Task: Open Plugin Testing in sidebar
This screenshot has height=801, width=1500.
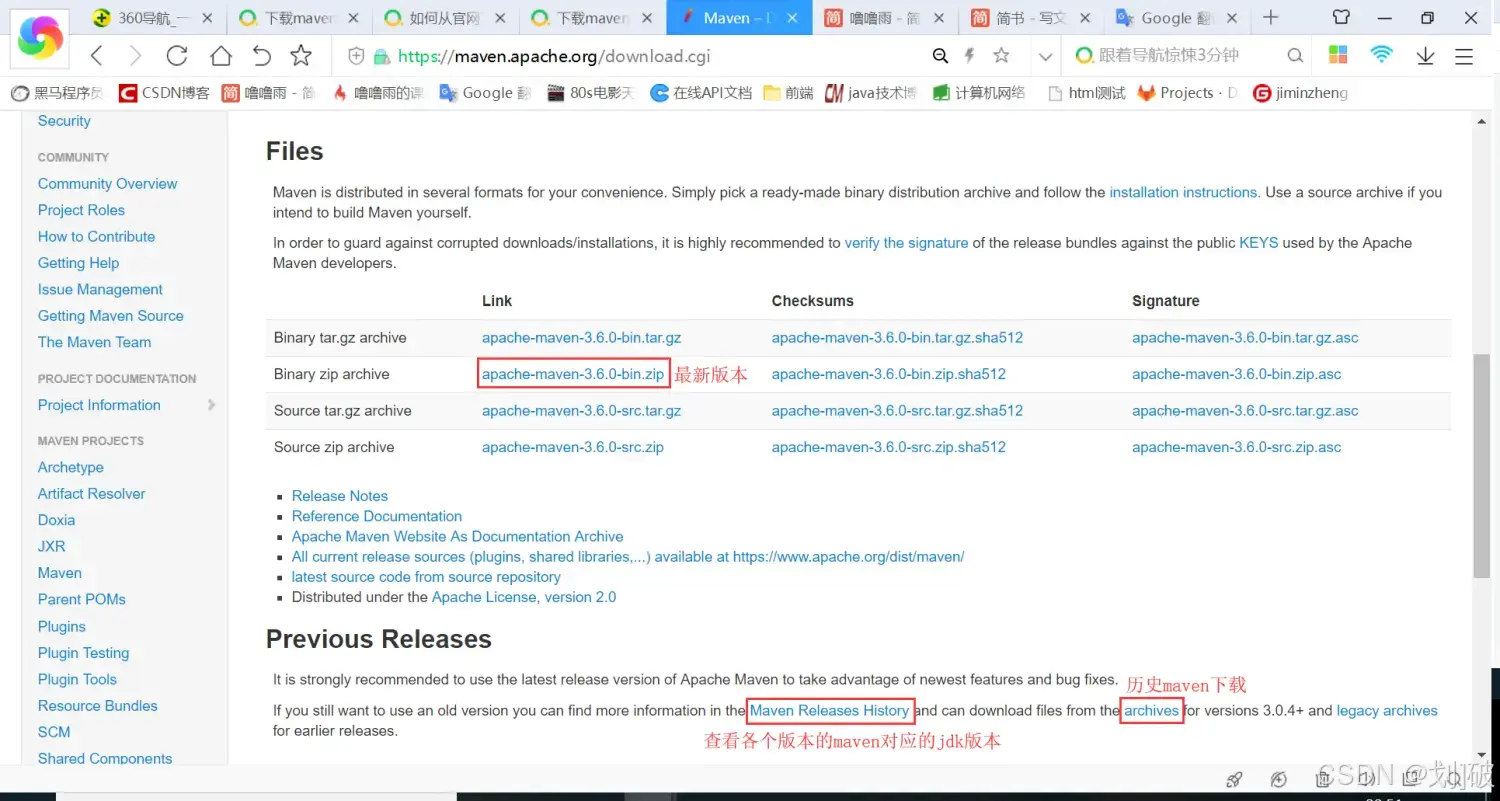Action: point(83,653)
